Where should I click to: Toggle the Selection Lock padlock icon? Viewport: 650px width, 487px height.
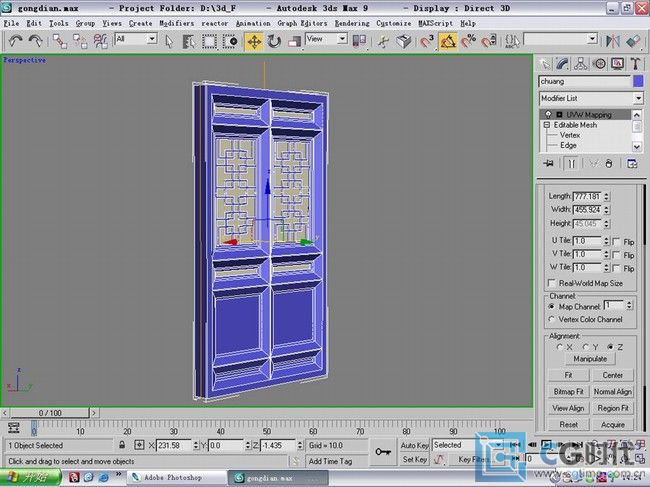click(x=122, y=445)
